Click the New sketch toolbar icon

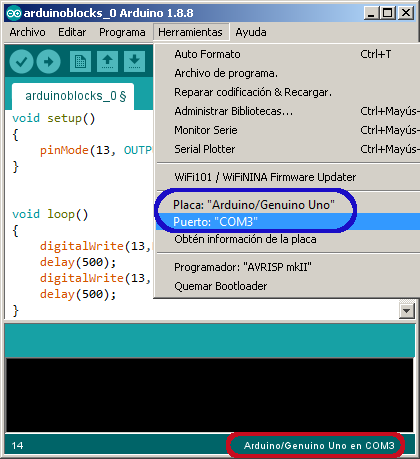[80, 61]
